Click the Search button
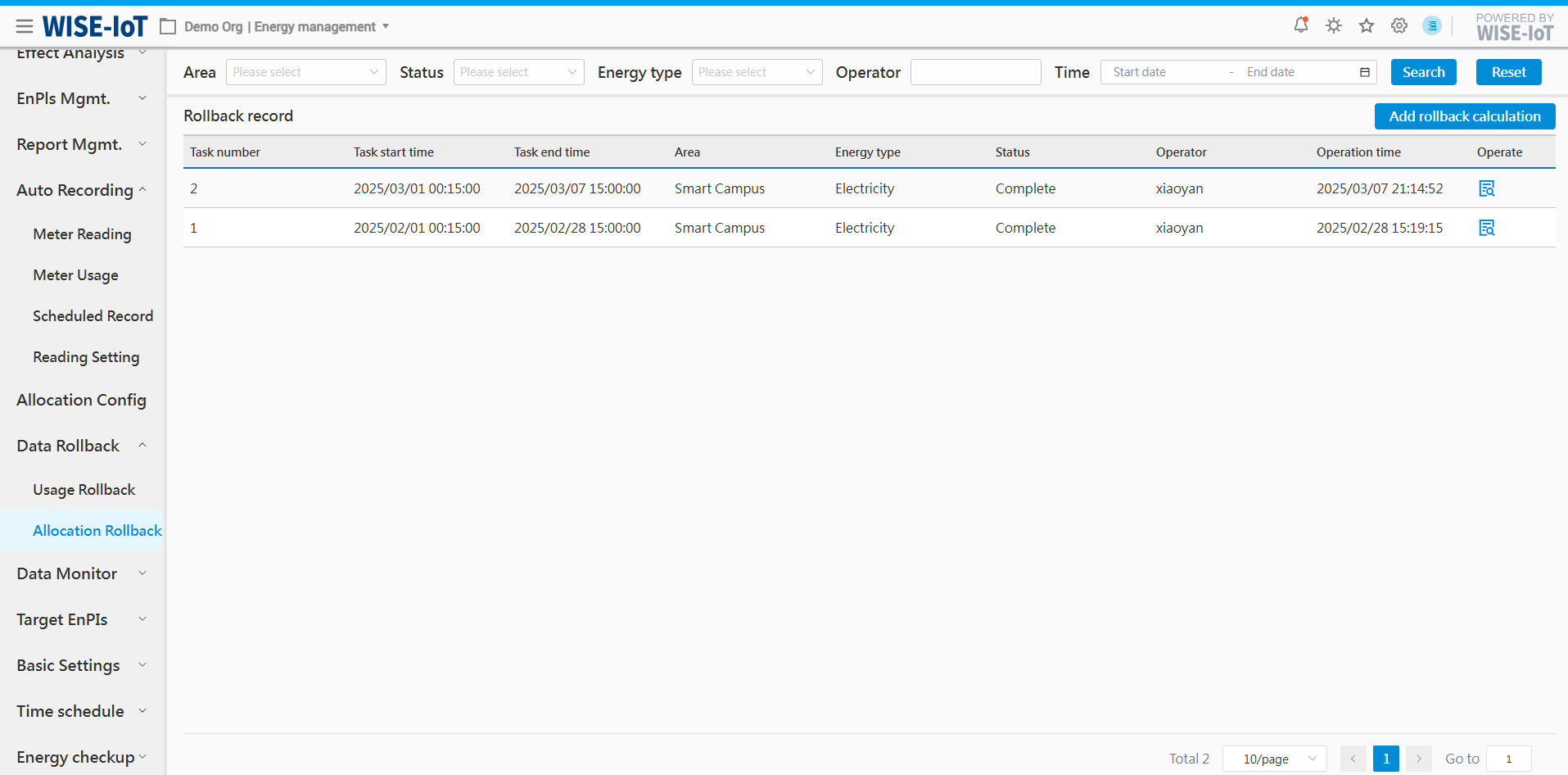The image size is (1568, 775). 1423,72
